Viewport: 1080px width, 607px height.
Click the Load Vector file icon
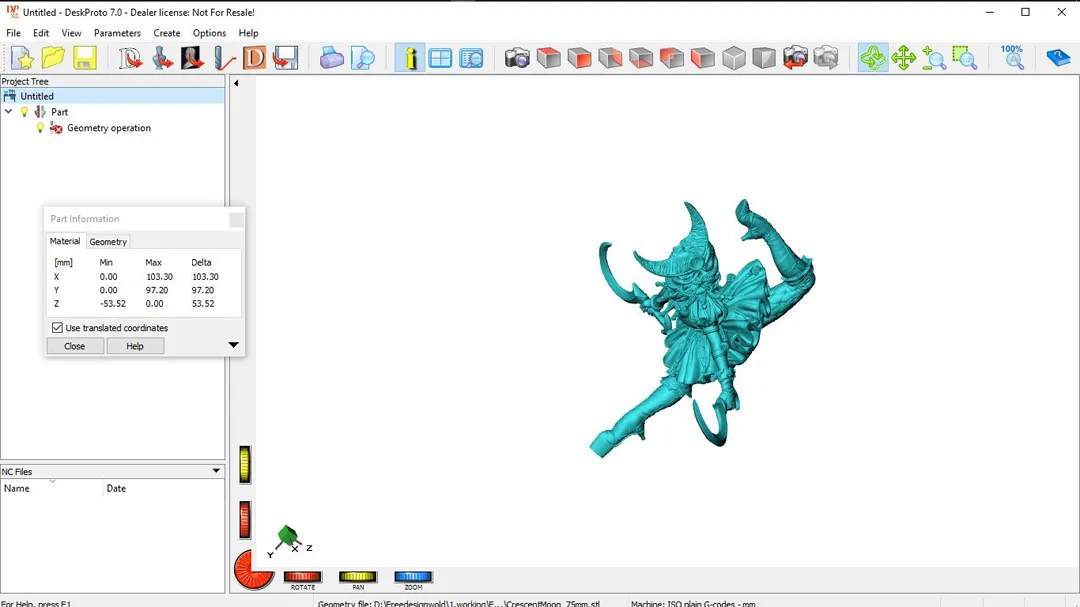pyautogui.click(x=129, y=59)
